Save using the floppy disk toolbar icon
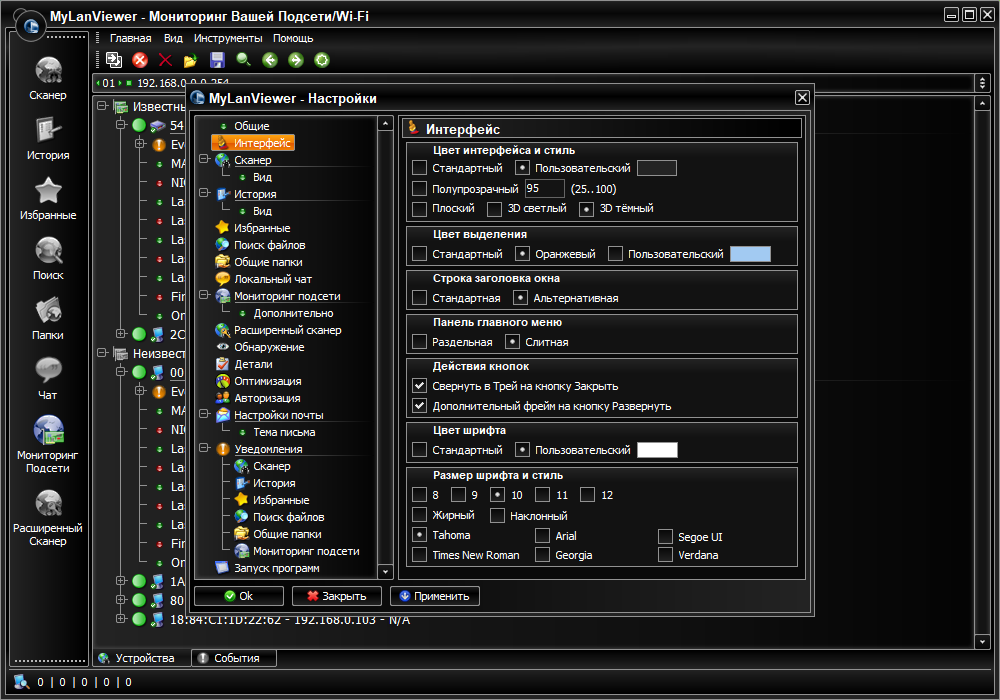Image resolution: width=1000 pixels, height=700 pixels. pyautogui.click(x=217, y=60)
